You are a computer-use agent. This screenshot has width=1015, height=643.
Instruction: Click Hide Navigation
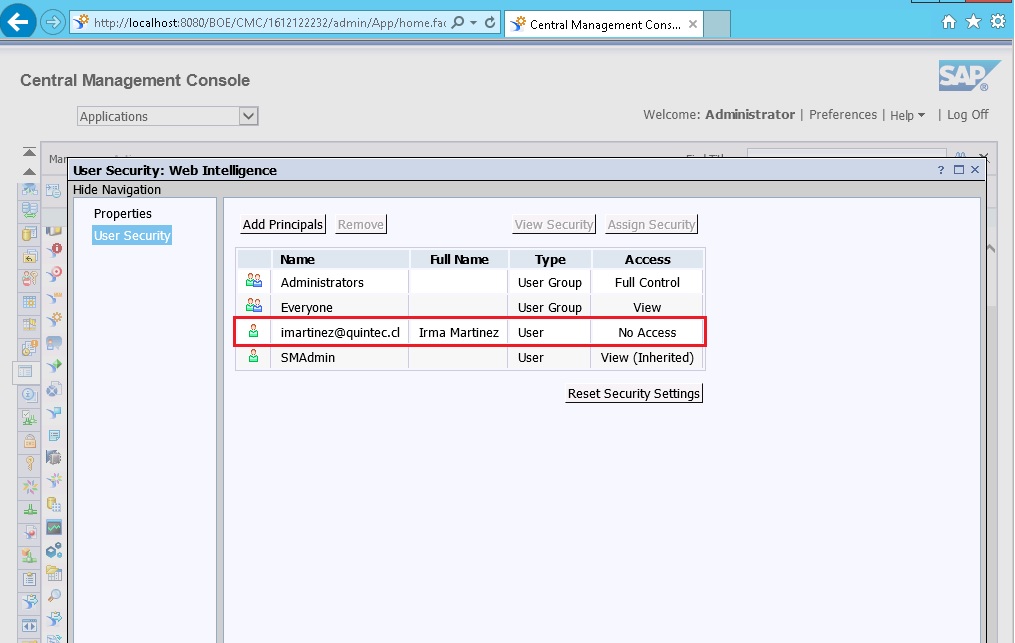click(x=117, y=189)
